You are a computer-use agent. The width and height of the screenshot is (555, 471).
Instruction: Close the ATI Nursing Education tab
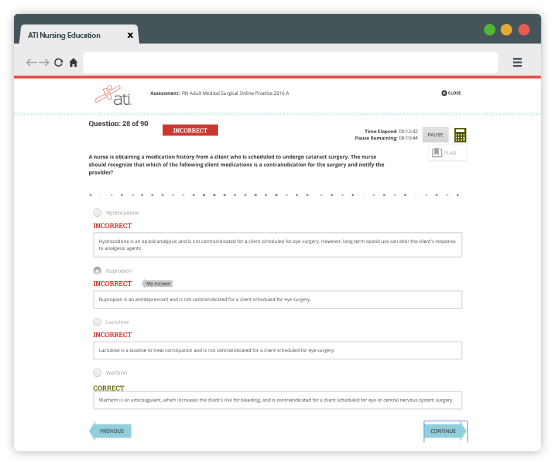[130, 35]
